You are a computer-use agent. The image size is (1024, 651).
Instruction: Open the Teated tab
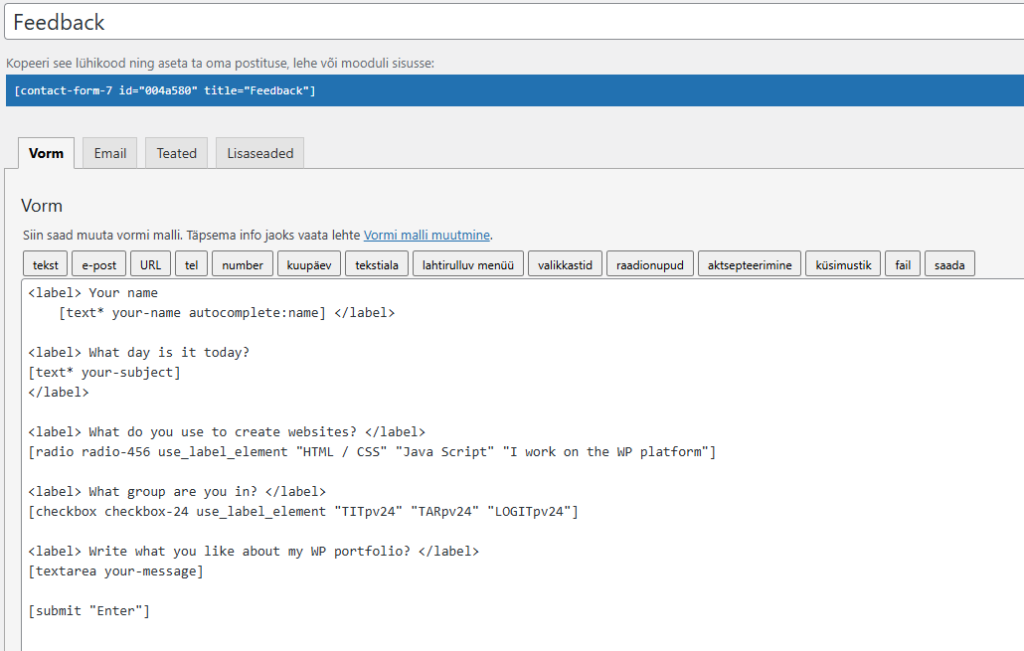[x=177, y=153]
